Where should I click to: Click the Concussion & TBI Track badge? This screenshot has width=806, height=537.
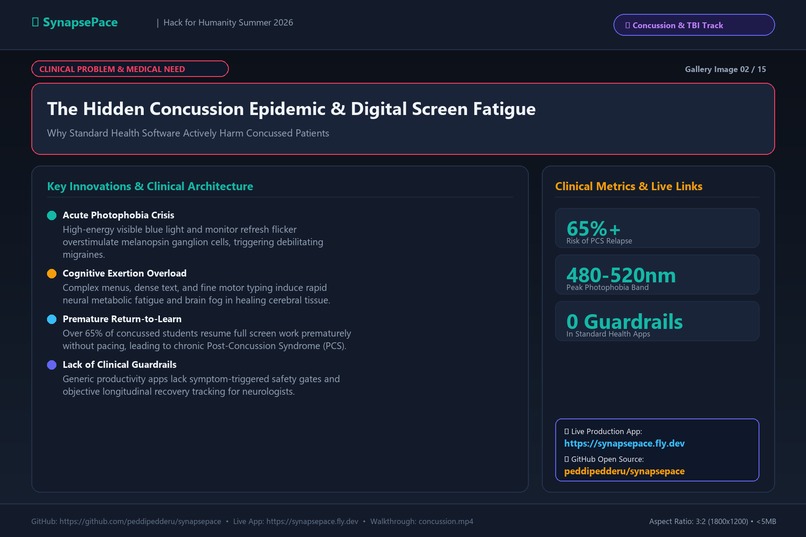tap(693, 25)
